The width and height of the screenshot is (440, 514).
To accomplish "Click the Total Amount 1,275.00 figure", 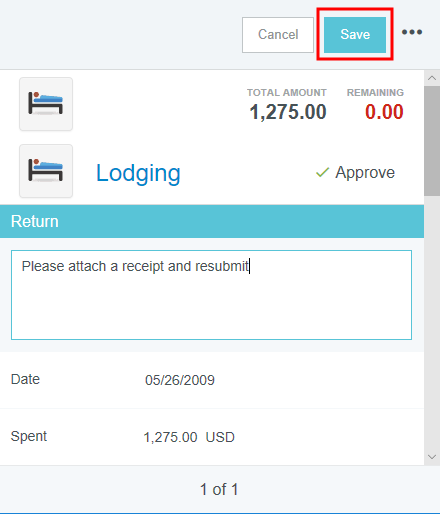I will coord(288,112).
